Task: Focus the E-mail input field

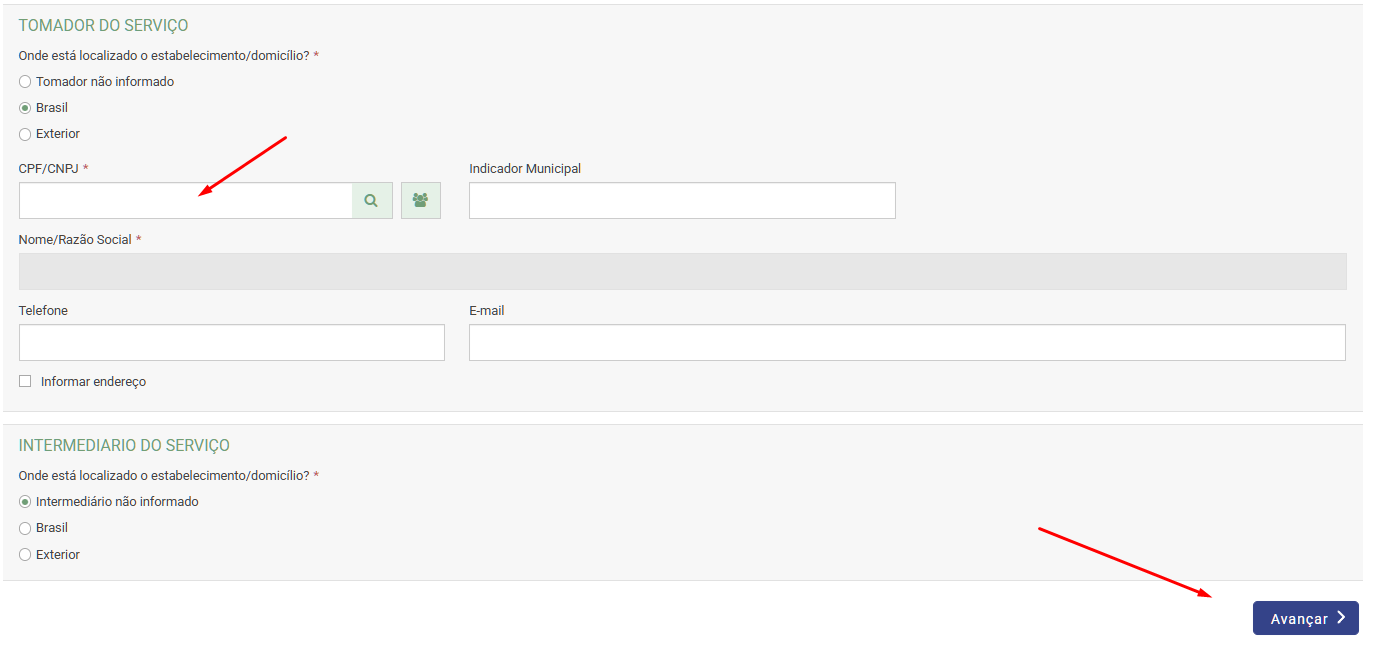Action: point(906,342)
